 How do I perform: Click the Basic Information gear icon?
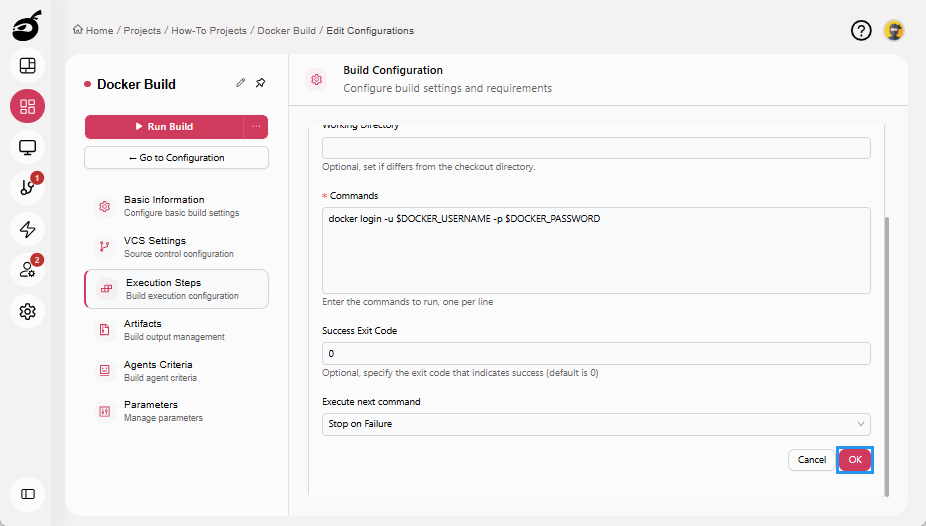click(x=105, y=206)
